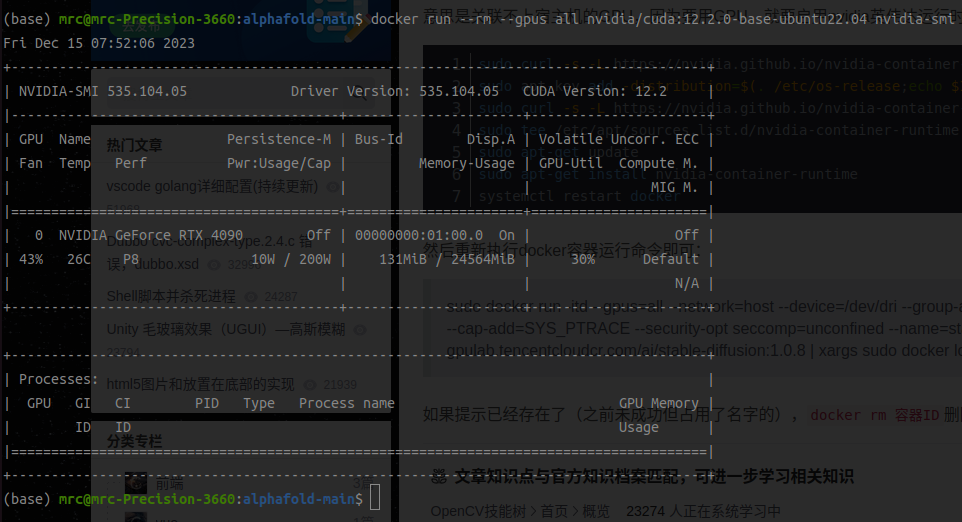Click the 'Processes:' section label
Viewport: 962px width, 522px height.
58,379
